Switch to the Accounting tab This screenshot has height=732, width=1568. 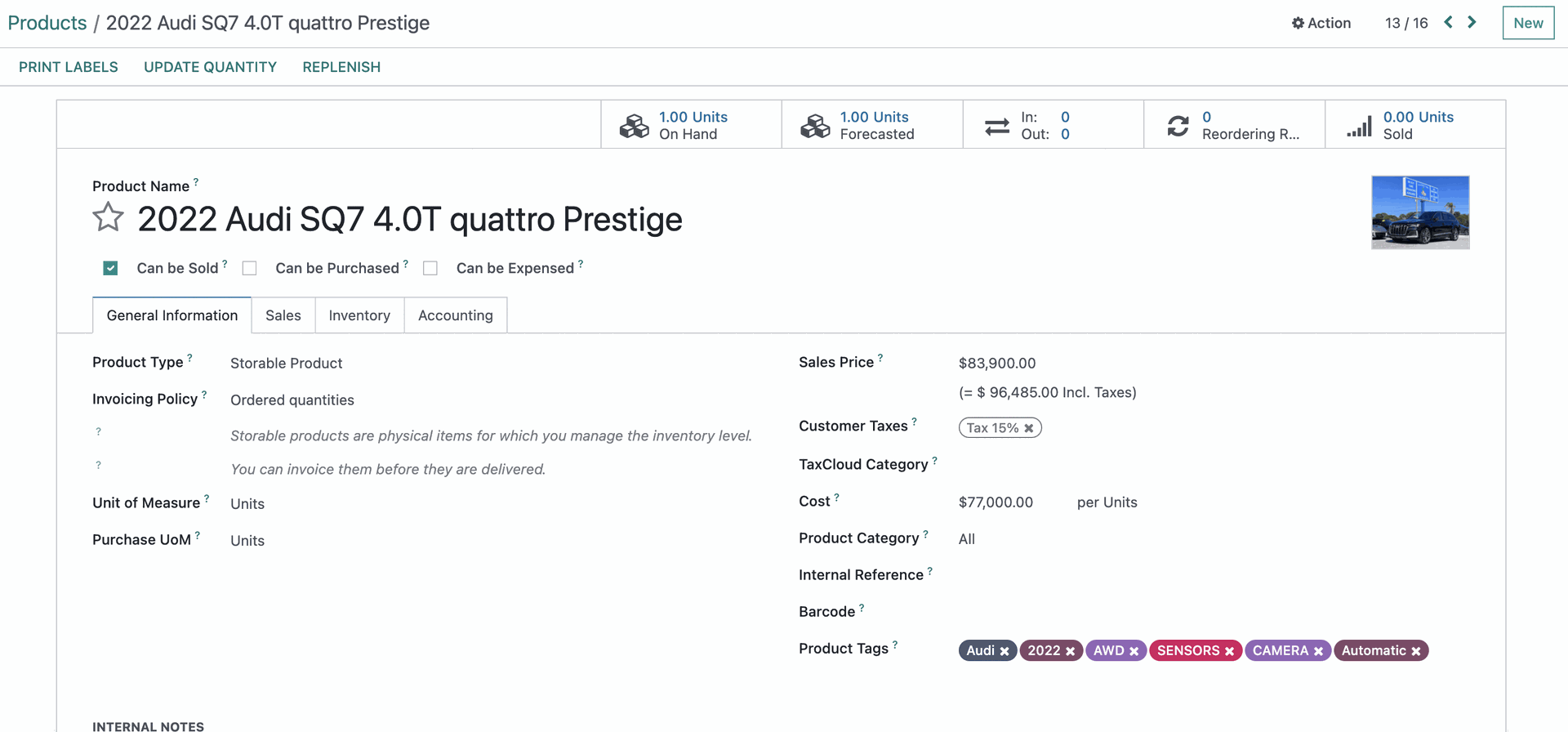(456, 315)
